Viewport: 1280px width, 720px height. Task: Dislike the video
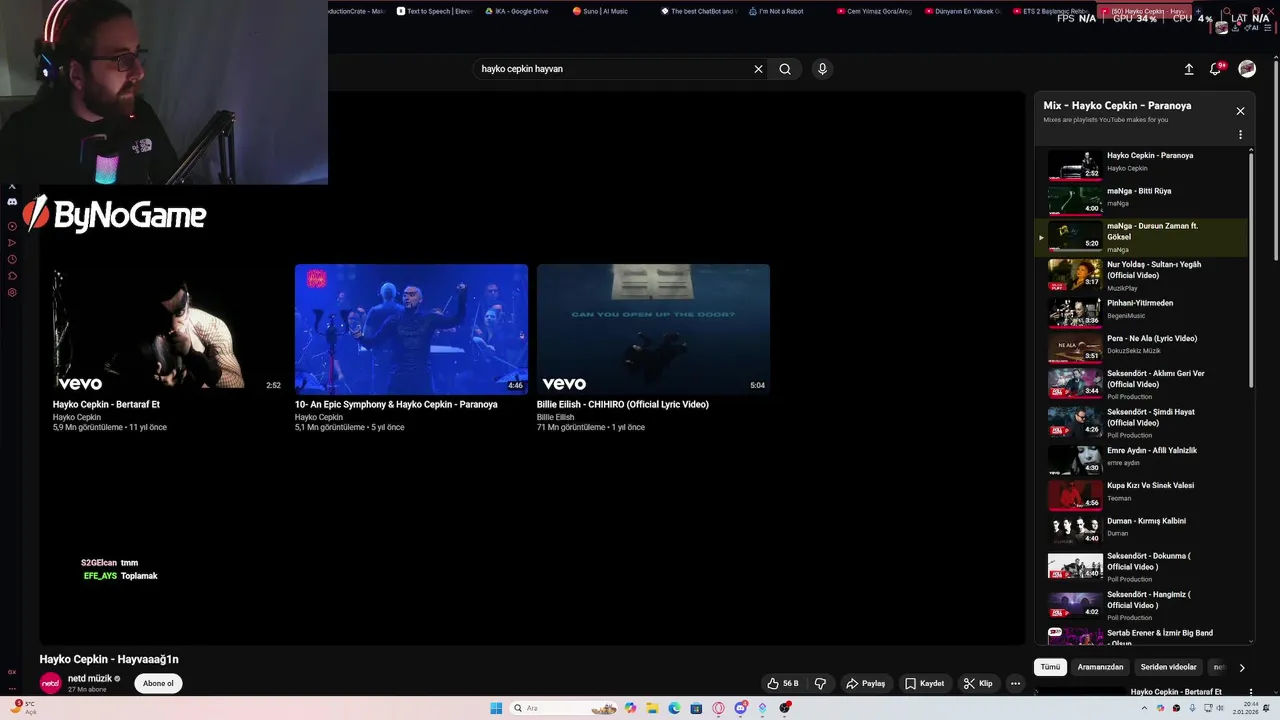[820, 683]
